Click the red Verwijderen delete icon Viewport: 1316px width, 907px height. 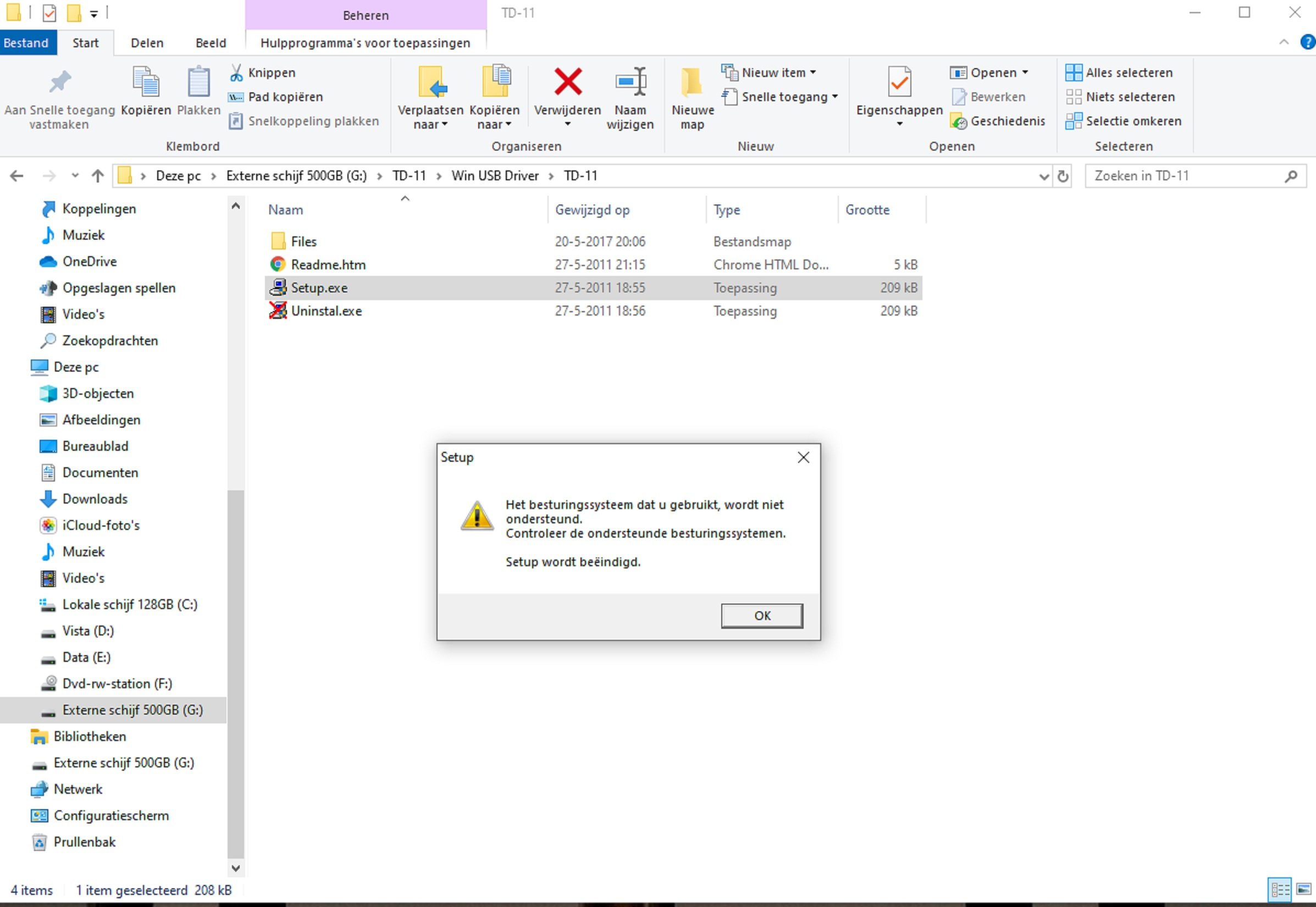[x=567, y=82]
